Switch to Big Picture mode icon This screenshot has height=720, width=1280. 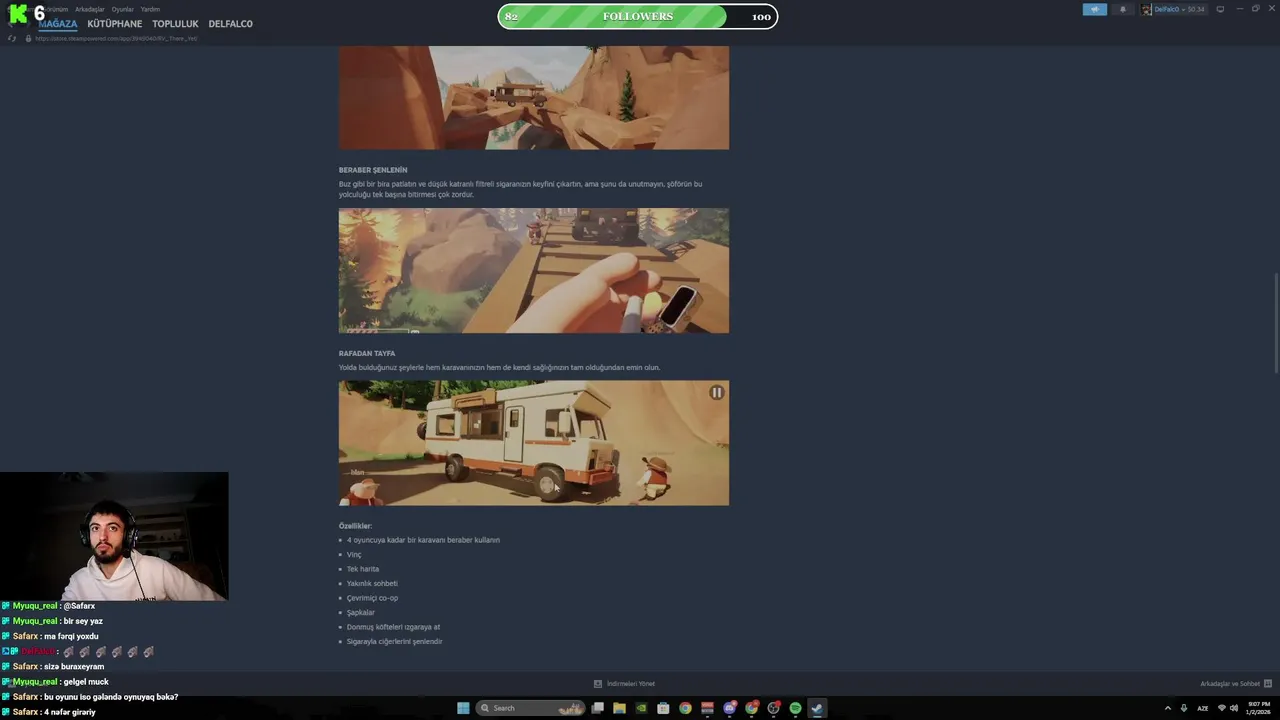pyautogui.click(x=1220, y=9)
